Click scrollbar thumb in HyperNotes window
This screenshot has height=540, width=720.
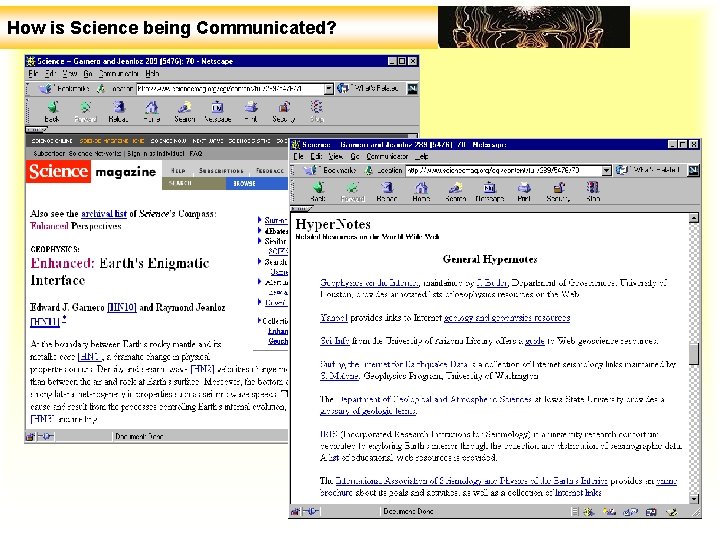click(694, 354)
